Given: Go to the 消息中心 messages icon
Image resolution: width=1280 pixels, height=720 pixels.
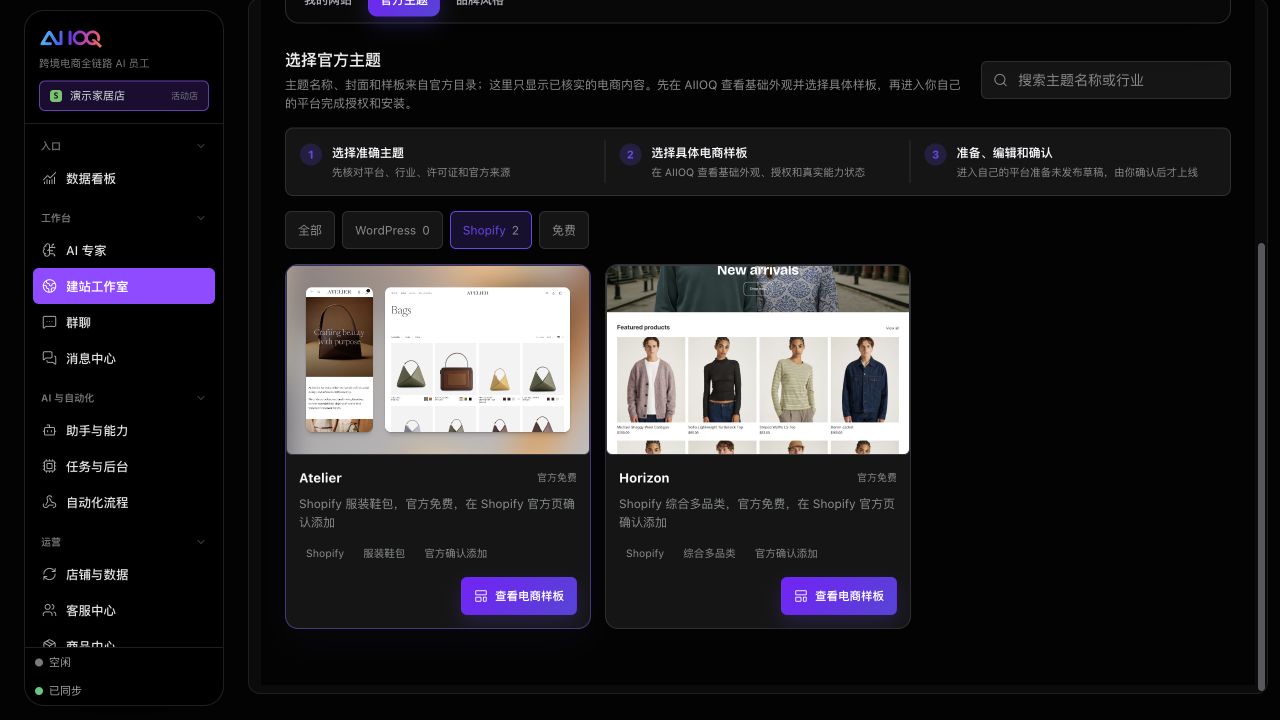Looking at the screenshot, I should click(x=49, y=359).
